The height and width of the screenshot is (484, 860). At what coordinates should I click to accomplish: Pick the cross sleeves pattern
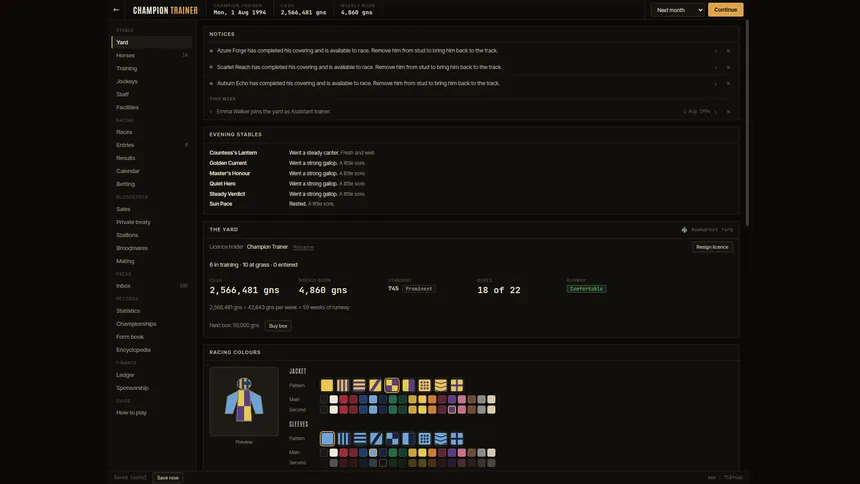[457, 438]
